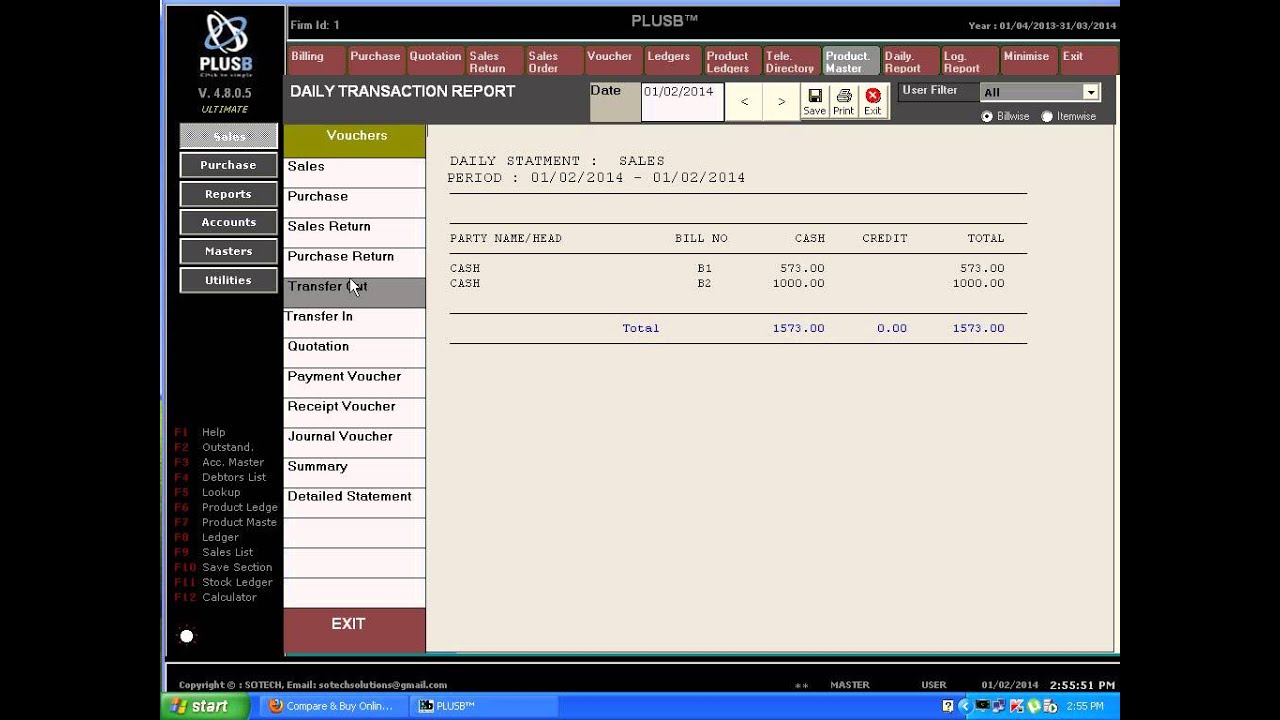Select Detailed Statement row

pos(354,502)
